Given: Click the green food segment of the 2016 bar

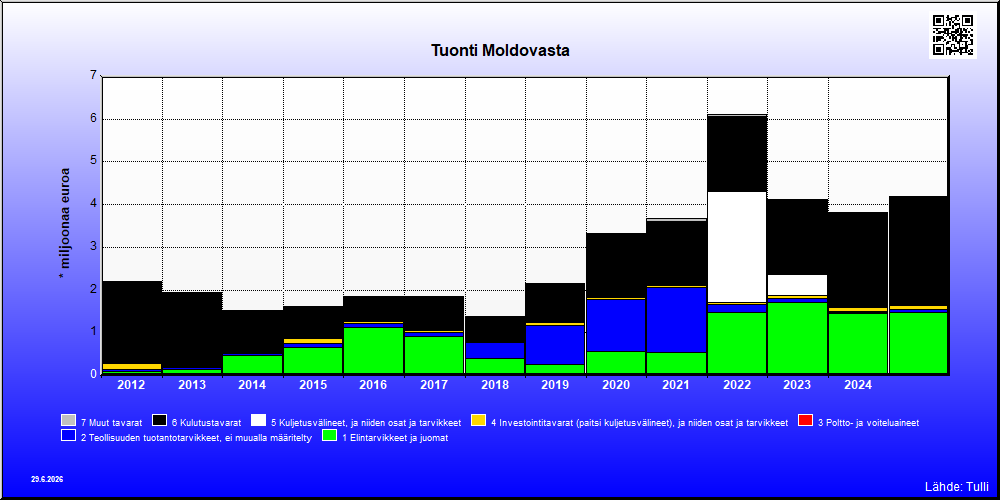Looking at the screenshot, I should [374, 350].
